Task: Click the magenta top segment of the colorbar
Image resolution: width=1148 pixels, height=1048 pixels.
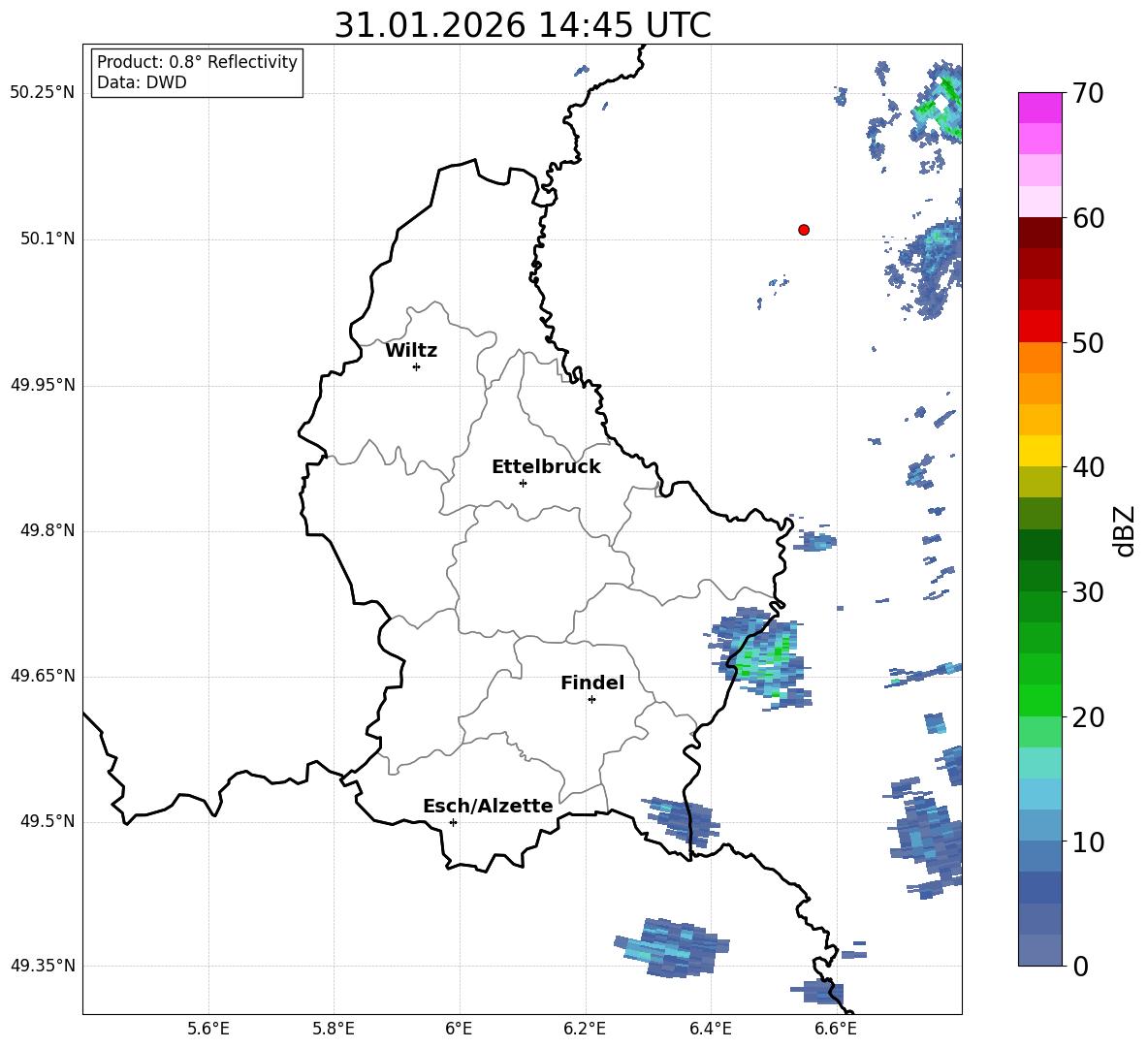Action: click(x=1039, y=108)
